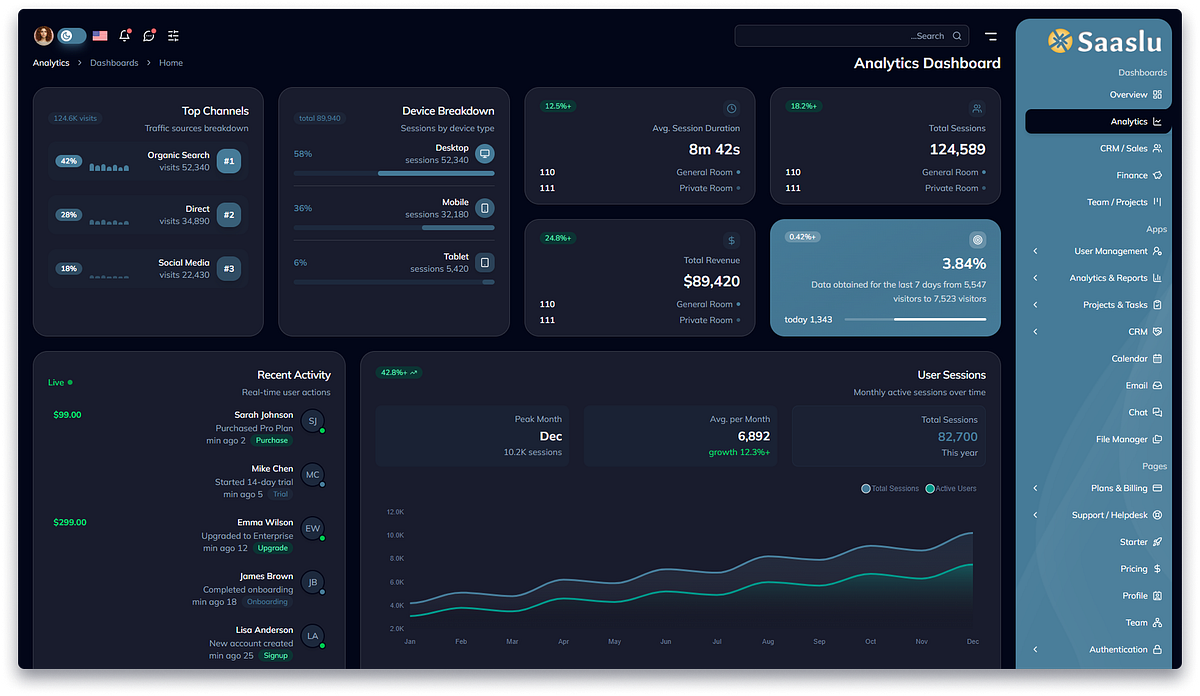Expand the Analytics & Reports submenu
Image resolution: width=1200 pixels, height=696 pixels.
point(1097,278)
